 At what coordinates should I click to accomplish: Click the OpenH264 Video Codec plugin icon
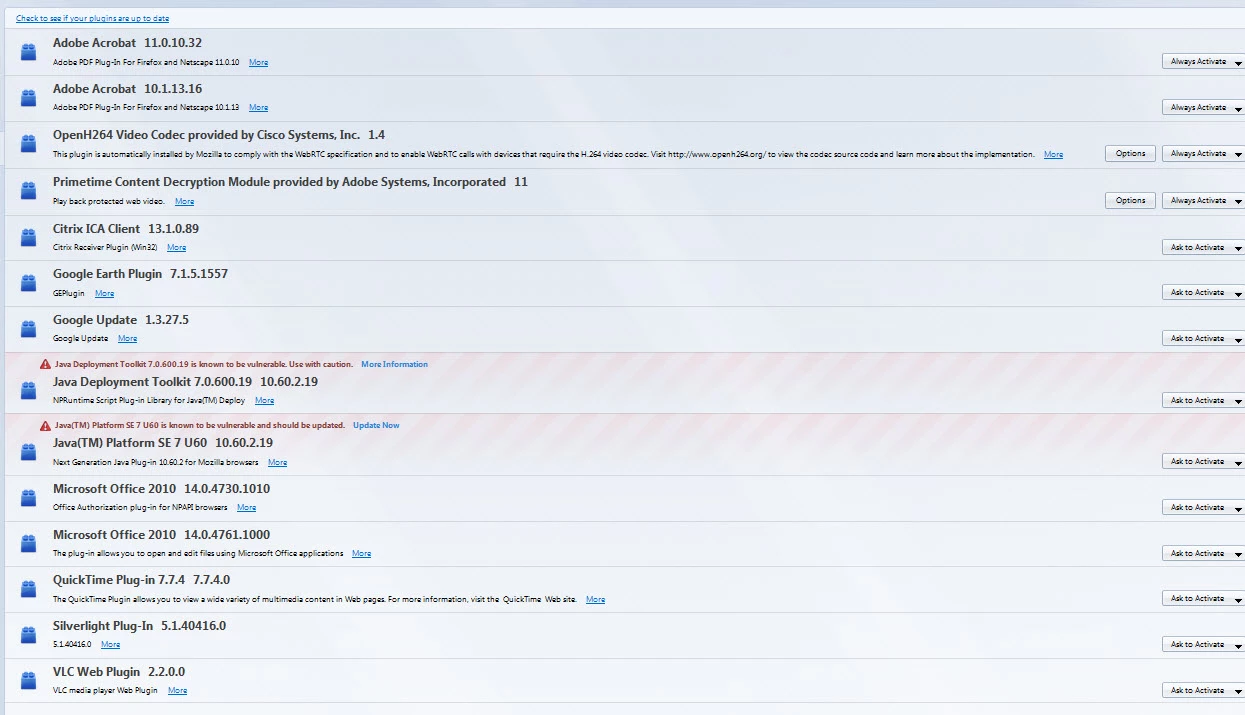pyautogui.click(x=29, y=144)
